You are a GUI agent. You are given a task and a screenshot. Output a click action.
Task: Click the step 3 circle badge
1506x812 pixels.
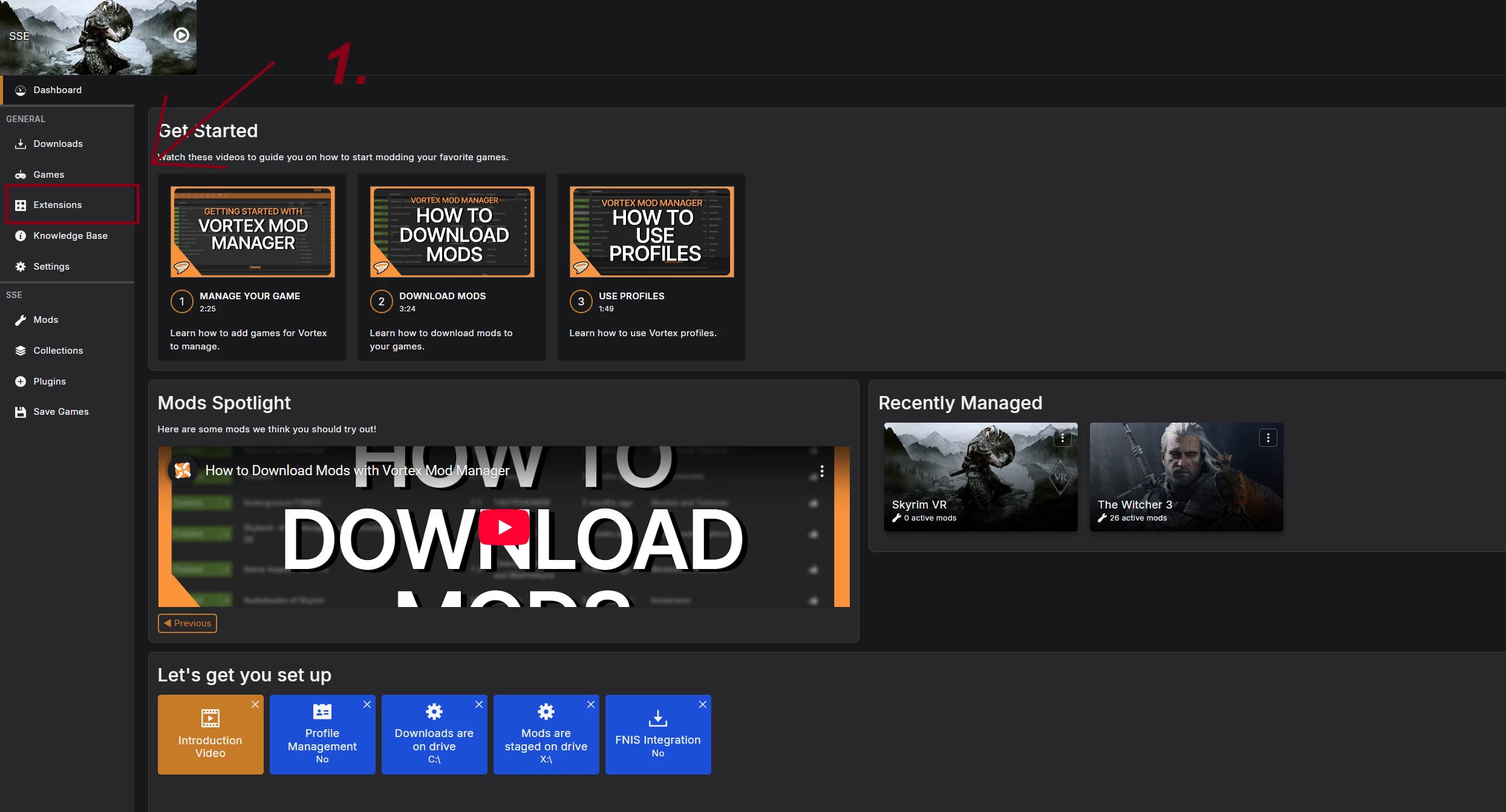pyautogui.click(x=581, y=302)
